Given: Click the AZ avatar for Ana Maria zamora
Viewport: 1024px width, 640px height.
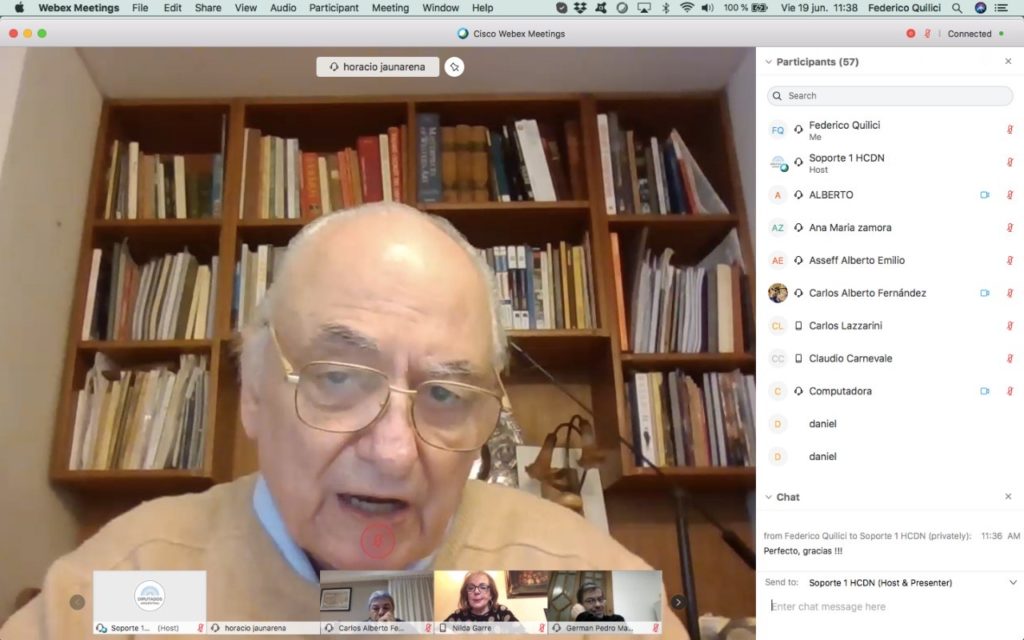Looking at the screenshot, I should pos(777,227).
